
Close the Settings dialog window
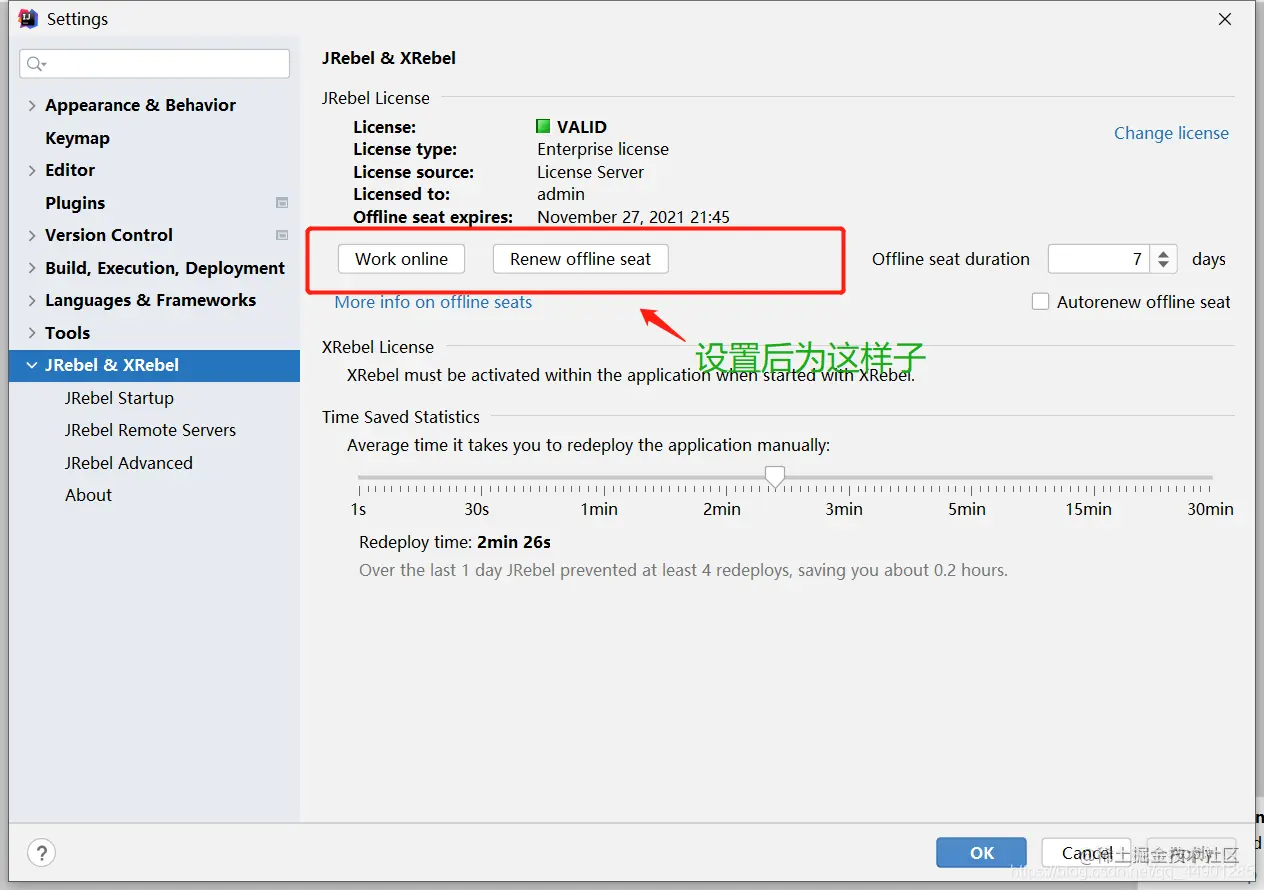point(1225,19)
